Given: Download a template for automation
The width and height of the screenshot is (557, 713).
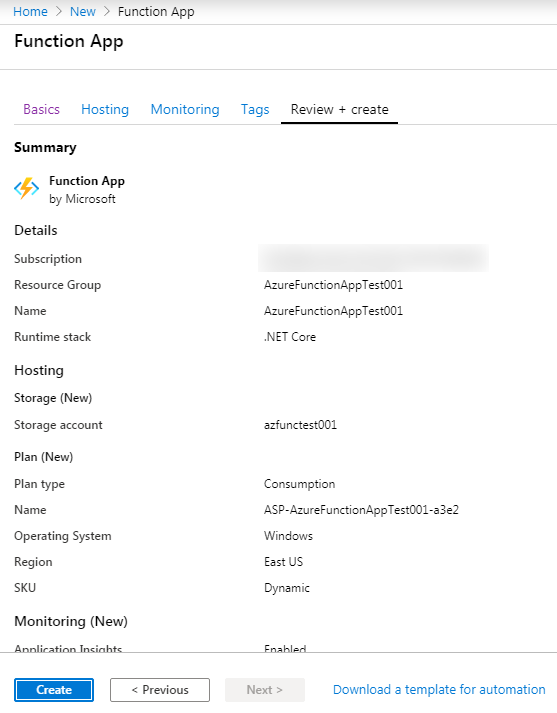Looking at the screenshot, I should point(439,690).
